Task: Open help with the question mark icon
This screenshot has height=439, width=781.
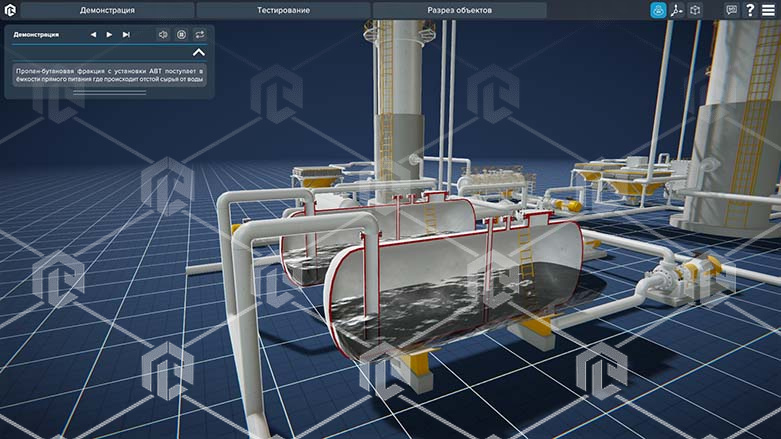Action: tap(750, 10)
